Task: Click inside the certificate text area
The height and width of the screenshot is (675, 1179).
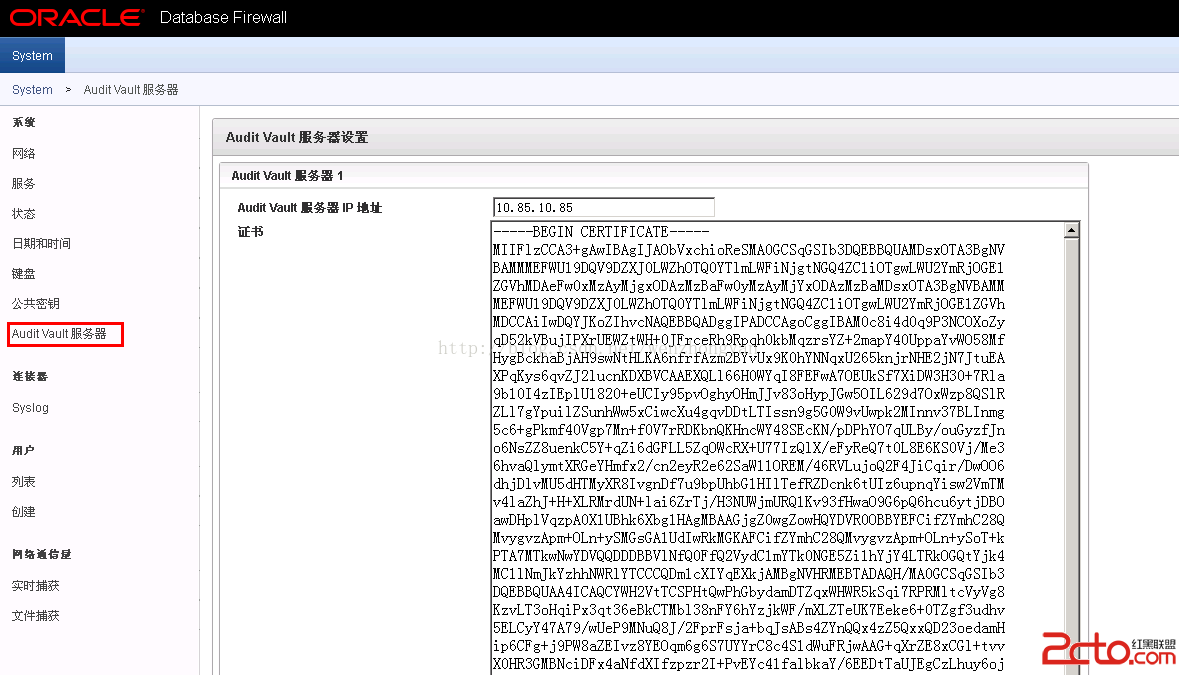Action: click(777, 448)
